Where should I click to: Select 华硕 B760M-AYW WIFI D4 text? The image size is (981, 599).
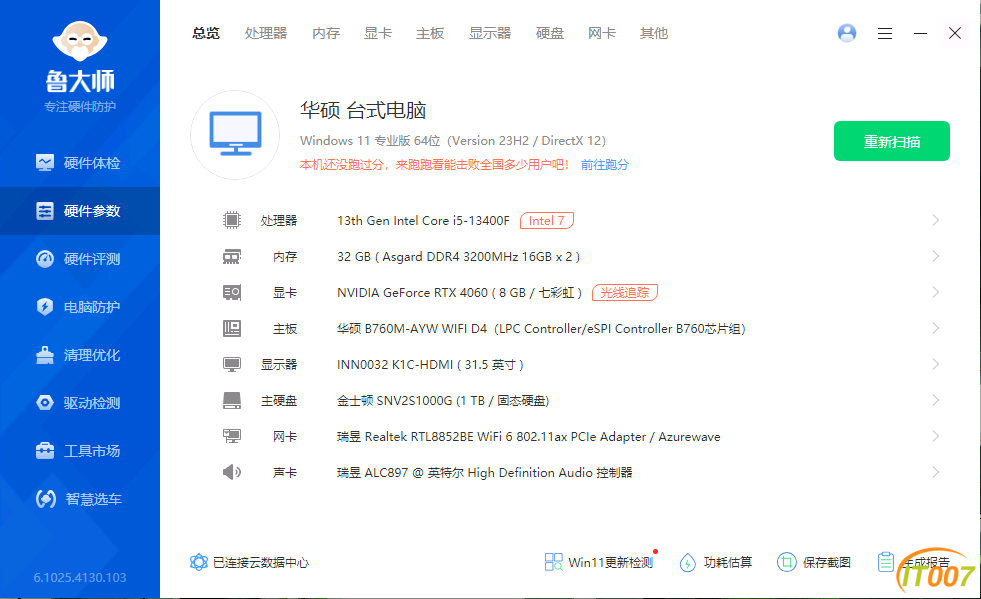[x=541, y=329]
